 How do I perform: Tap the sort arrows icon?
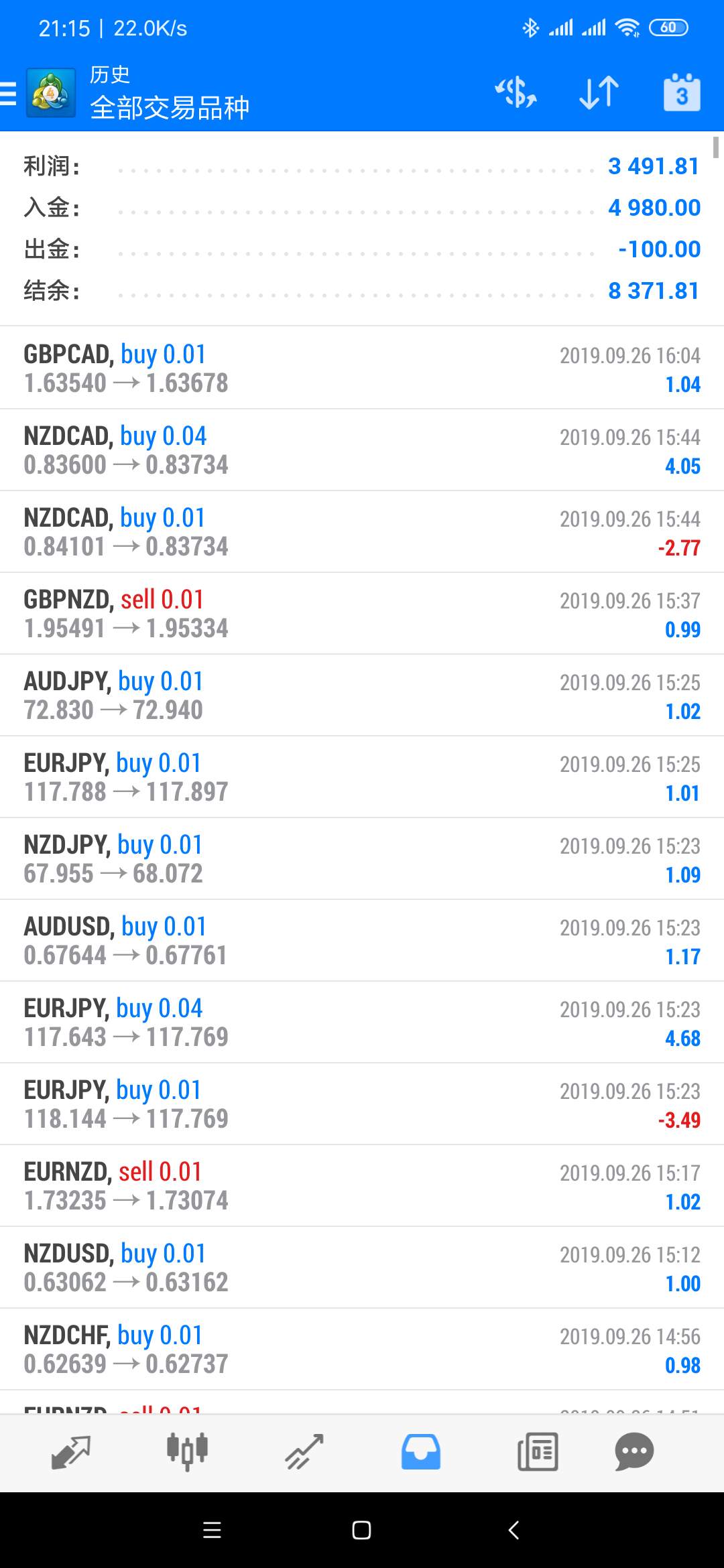pos(599,92)
